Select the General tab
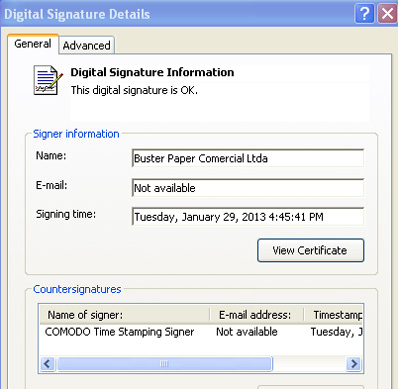 point(33,44)
